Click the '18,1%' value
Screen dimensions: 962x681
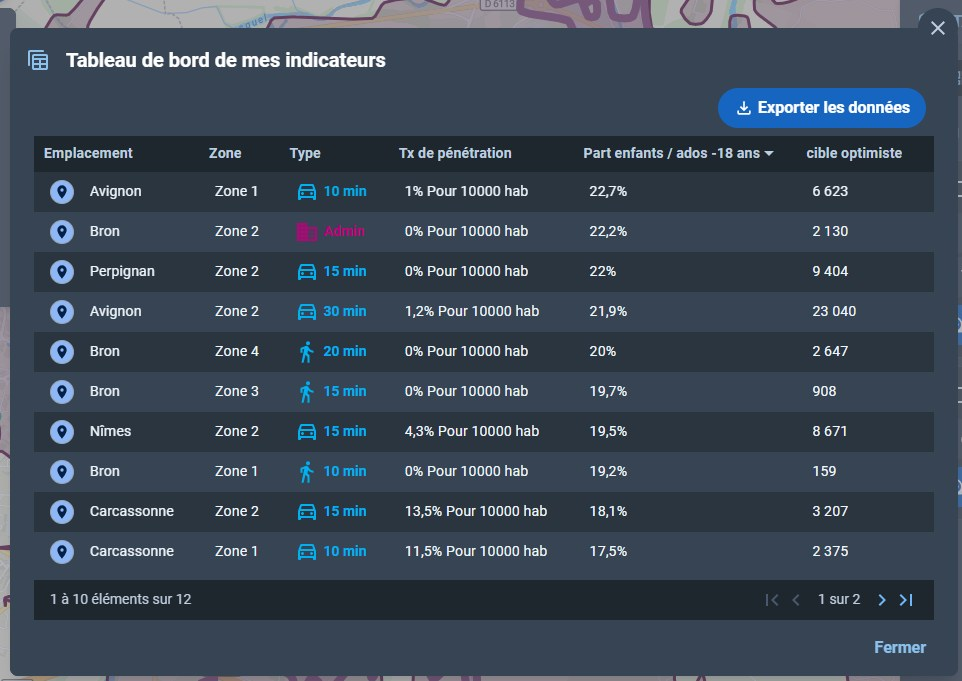tap(608, 511)
